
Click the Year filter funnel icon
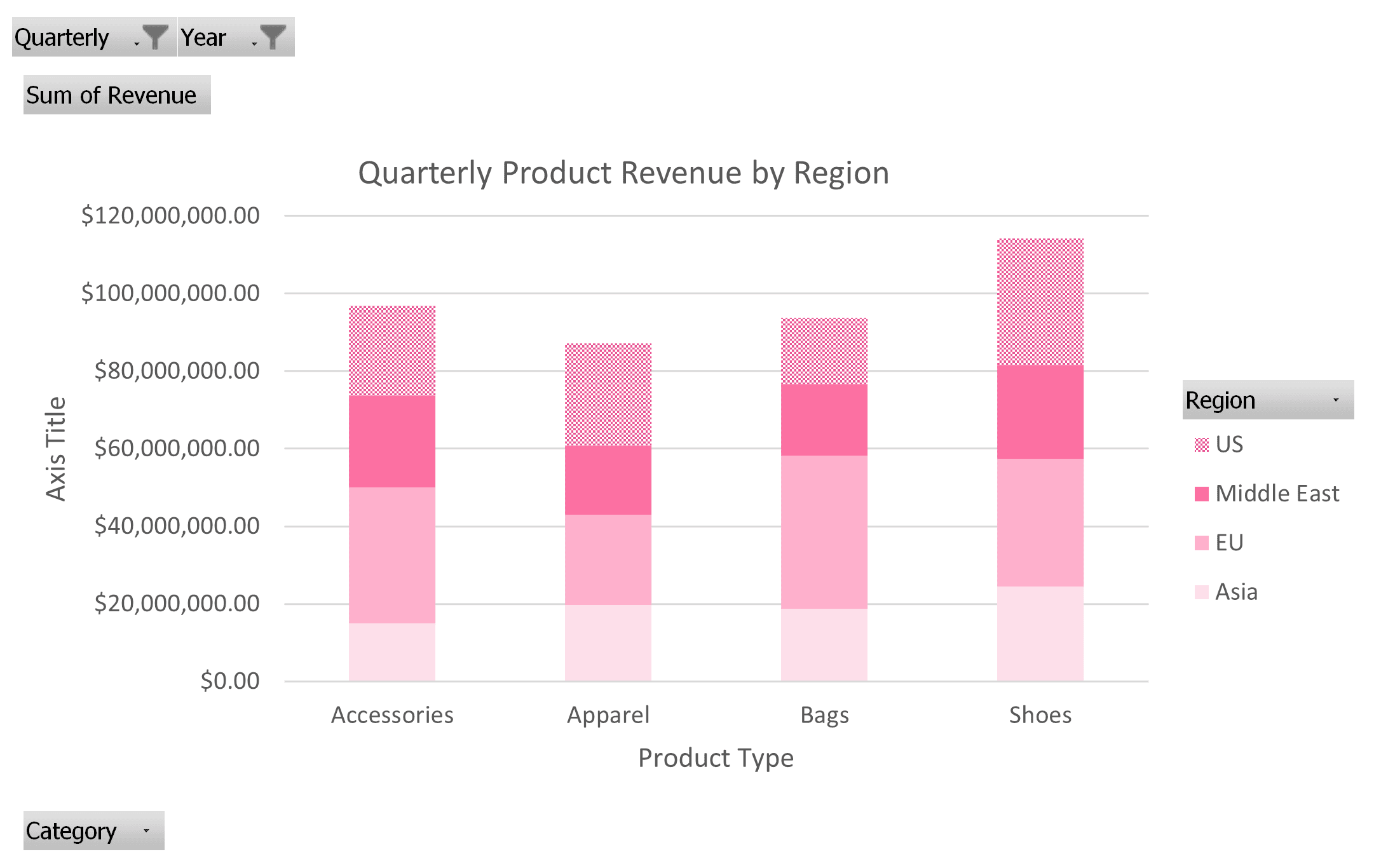(273, 37)
